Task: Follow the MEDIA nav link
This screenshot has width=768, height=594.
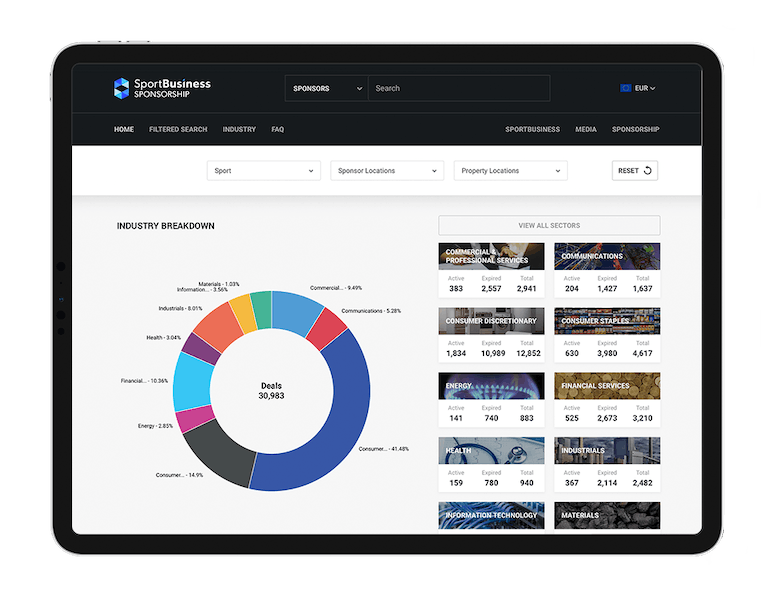Action: [586, 129]
